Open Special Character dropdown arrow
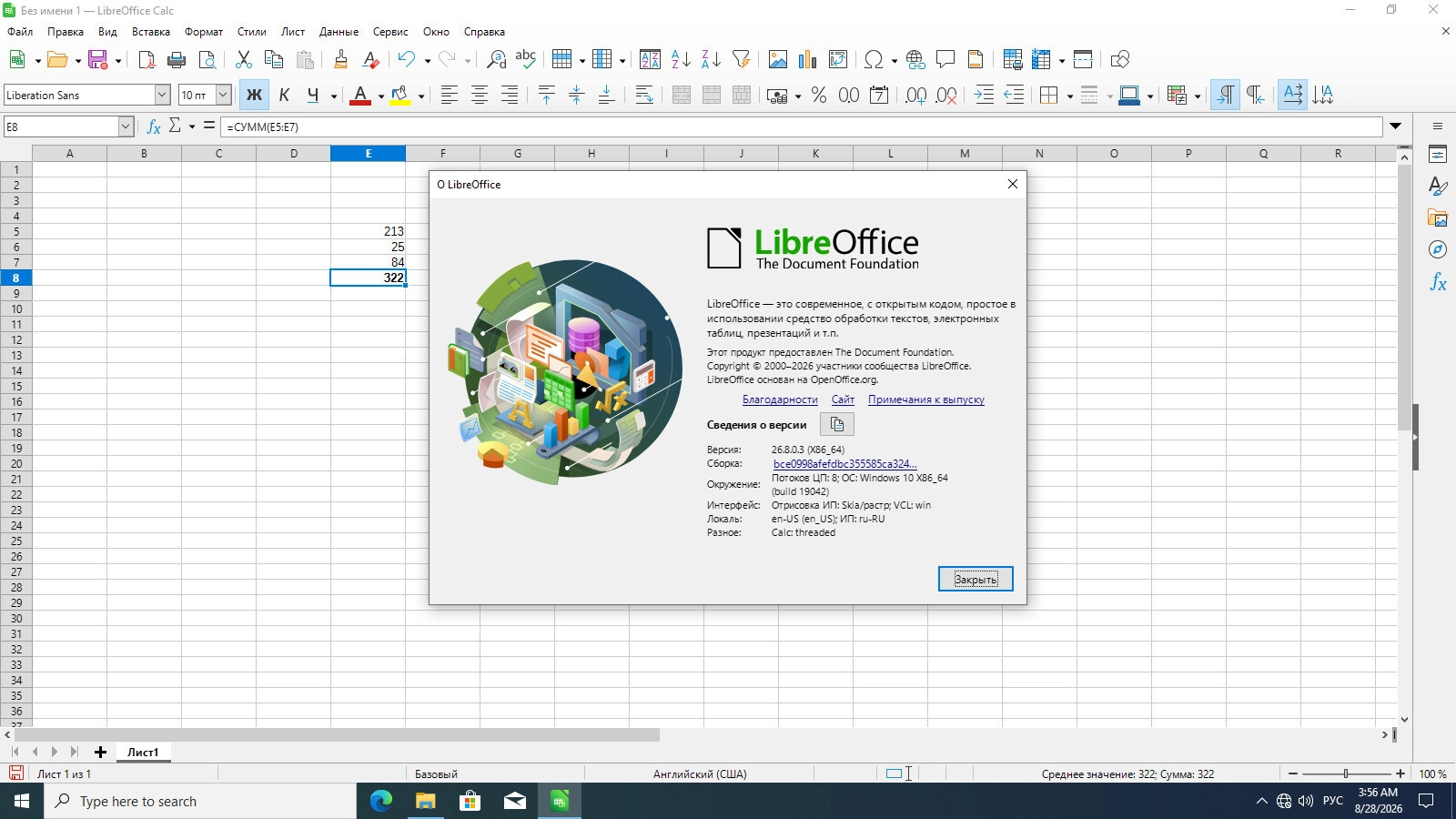The image size is (1456, 819). click(895, 61)
